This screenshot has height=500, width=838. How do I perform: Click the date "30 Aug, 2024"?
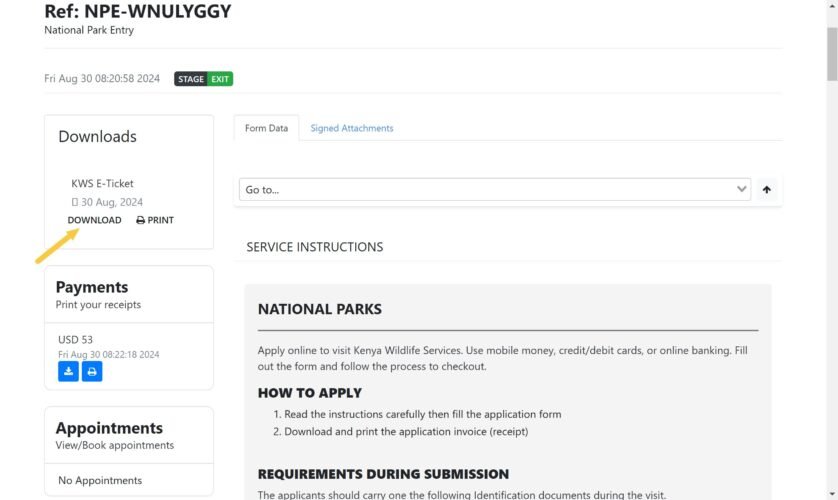coord(112,202)
